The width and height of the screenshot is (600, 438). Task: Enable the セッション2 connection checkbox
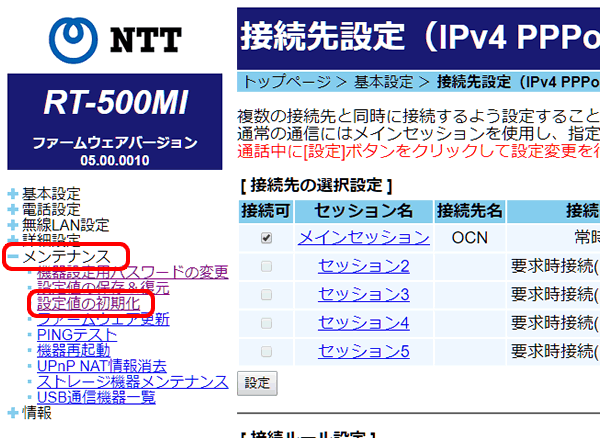click(265, 266)
